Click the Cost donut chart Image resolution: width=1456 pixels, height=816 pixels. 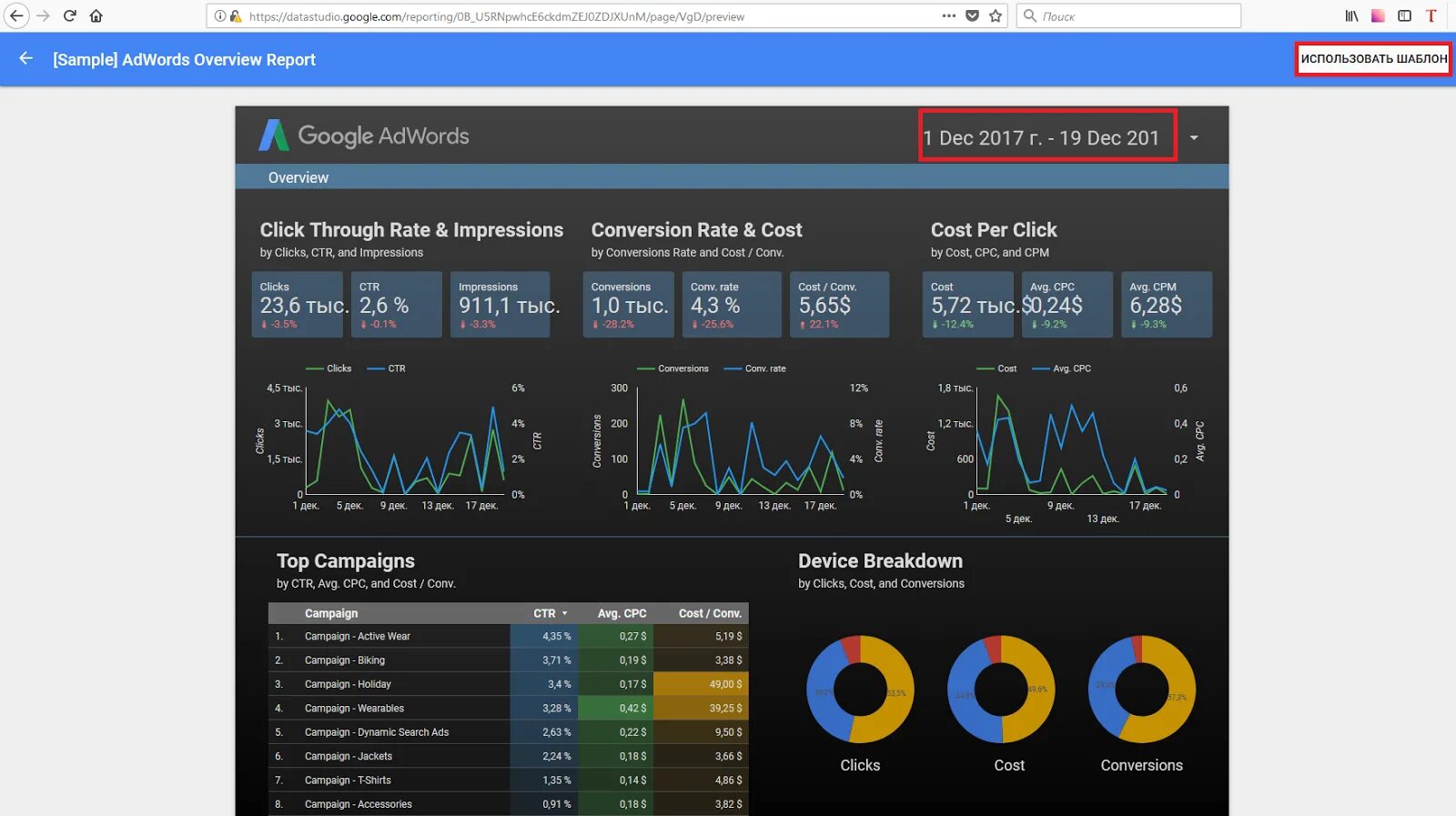pyautogui.click(x=1001, y=689)
